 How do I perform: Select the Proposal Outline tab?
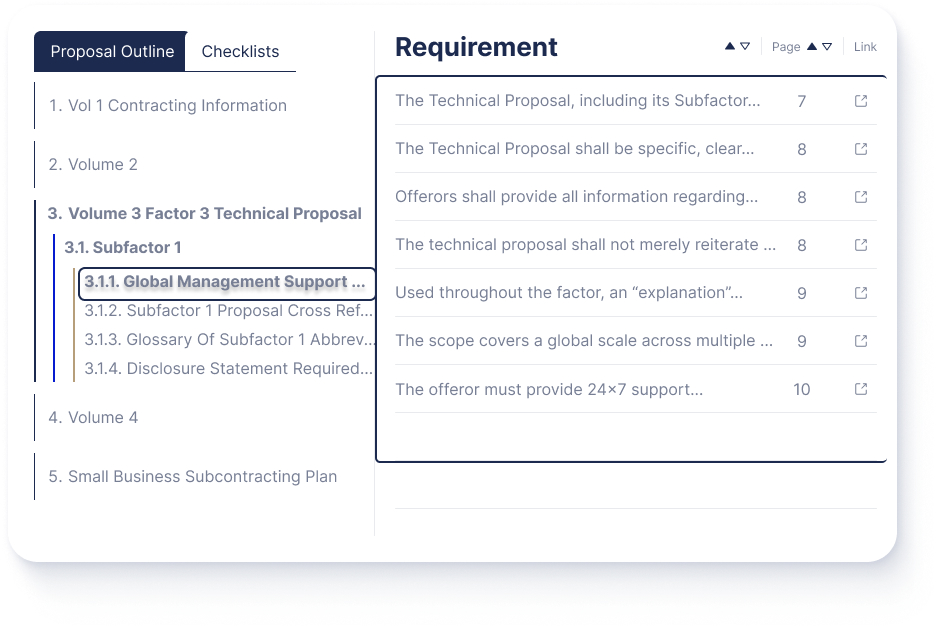pyautogui.click(x=112, y=52)
